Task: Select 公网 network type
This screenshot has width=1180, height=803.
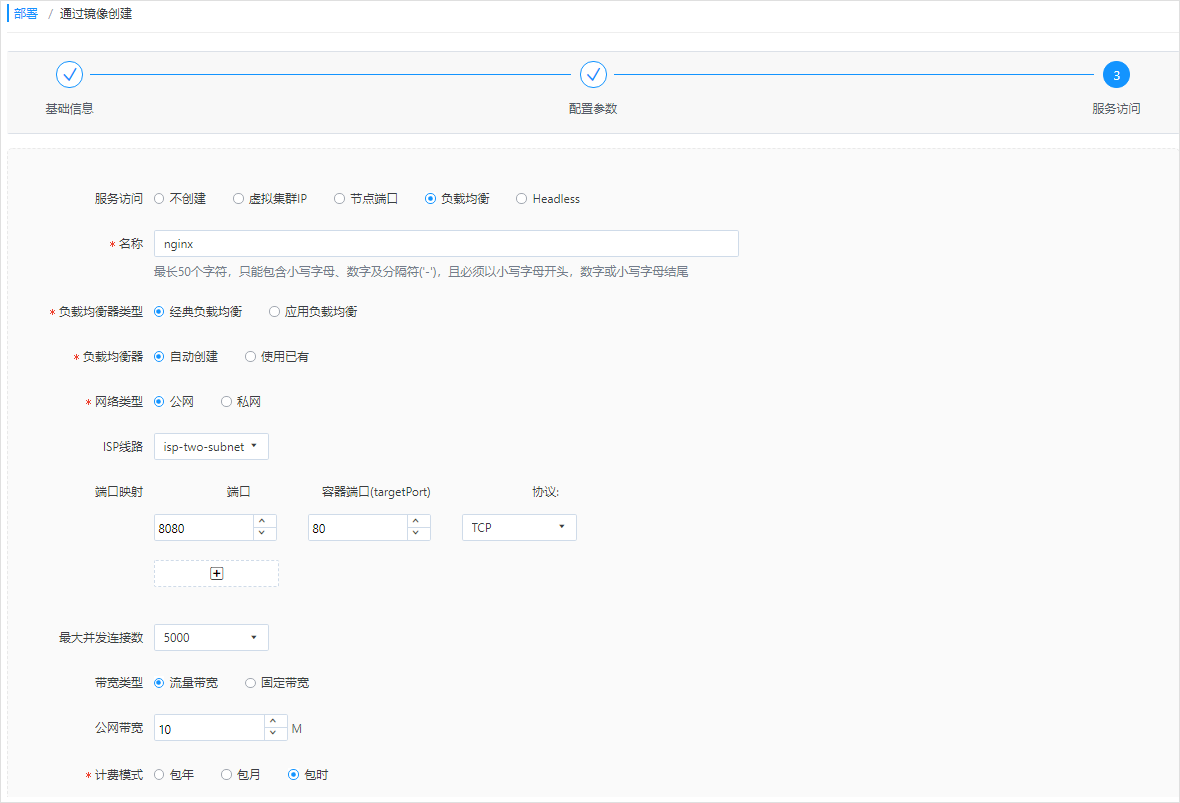Action: [159, 402]
